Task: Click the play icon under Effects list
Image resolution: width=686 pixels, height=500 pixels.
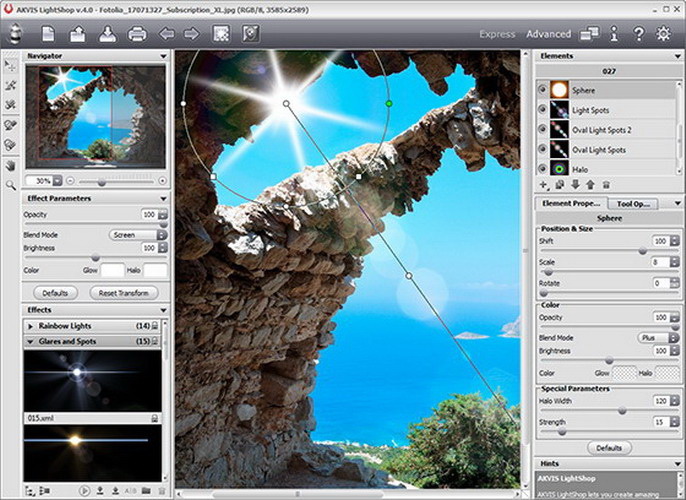Action: coord(84,491)
